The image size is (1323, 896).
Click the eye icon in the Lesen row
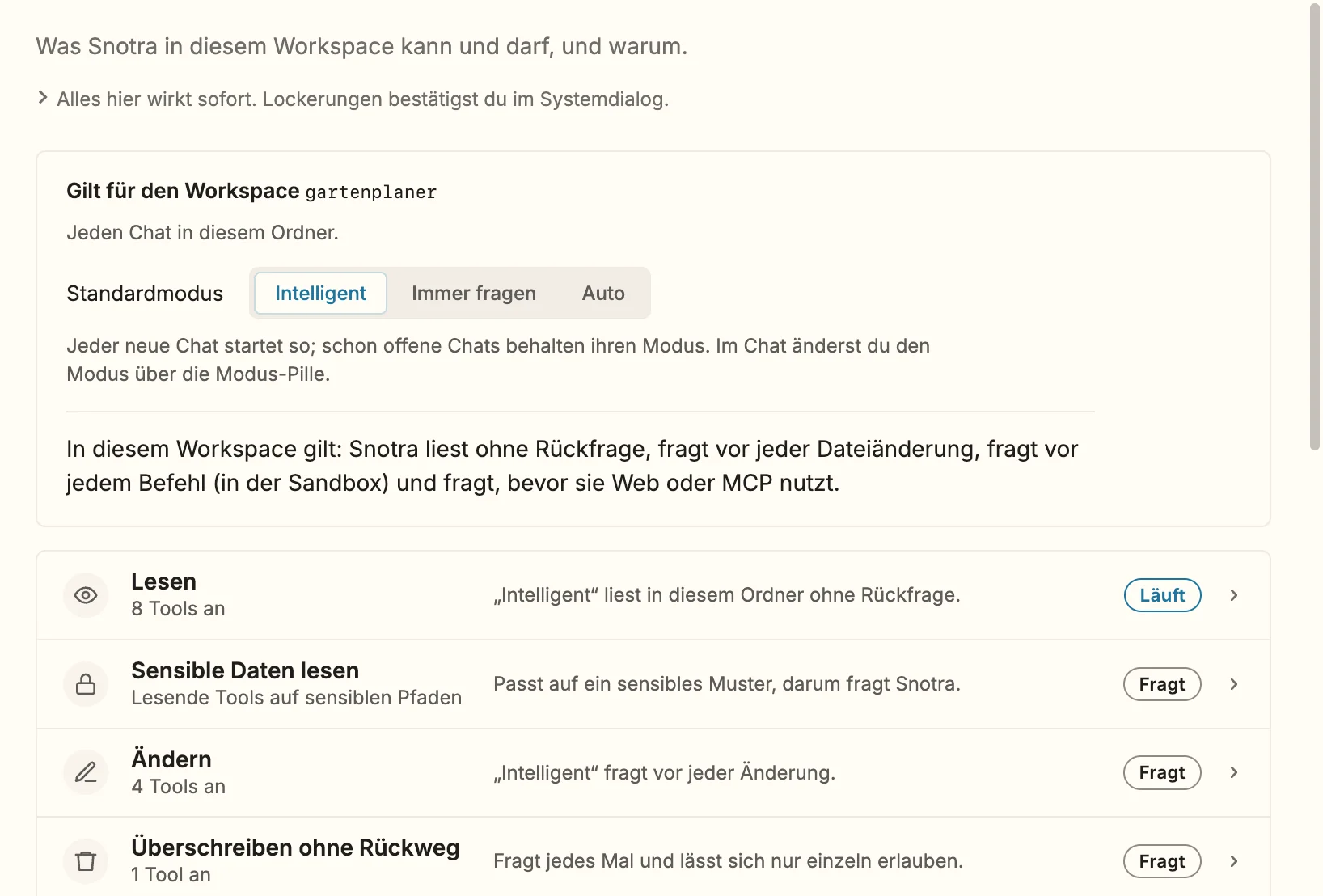tap(86, 595)
